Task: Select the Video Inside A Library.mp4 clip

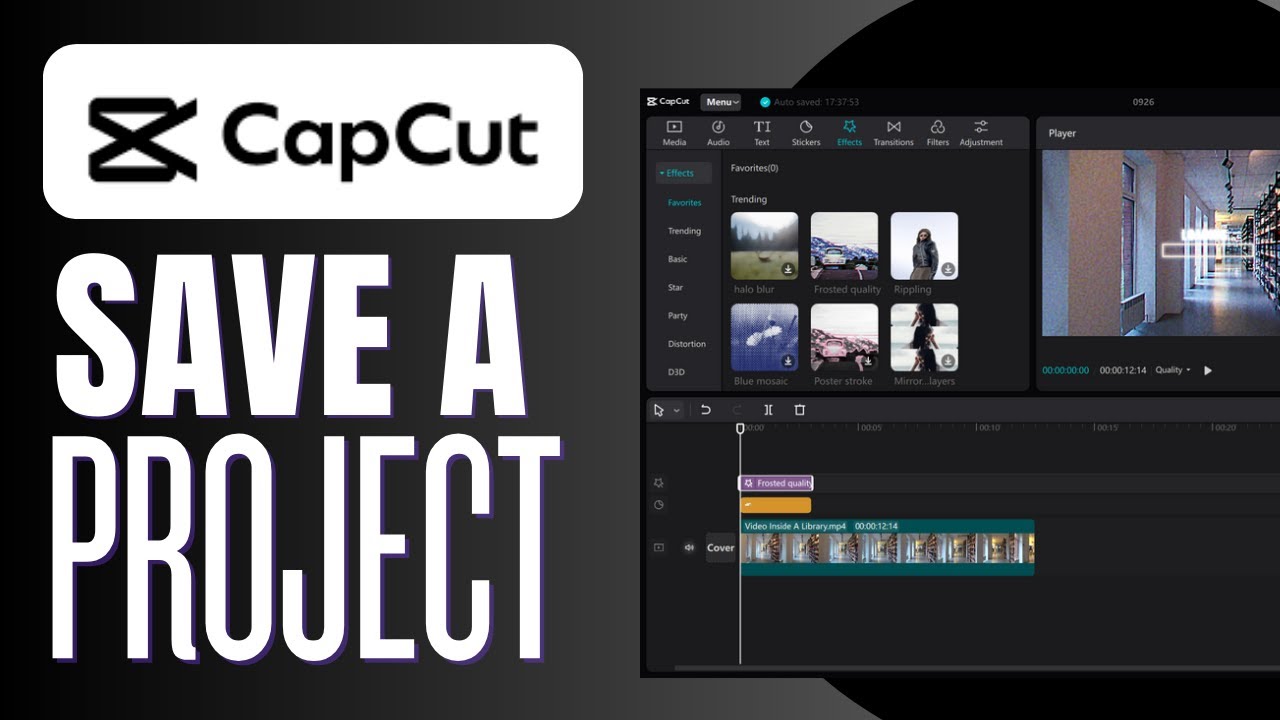Action: coord(887,547)
